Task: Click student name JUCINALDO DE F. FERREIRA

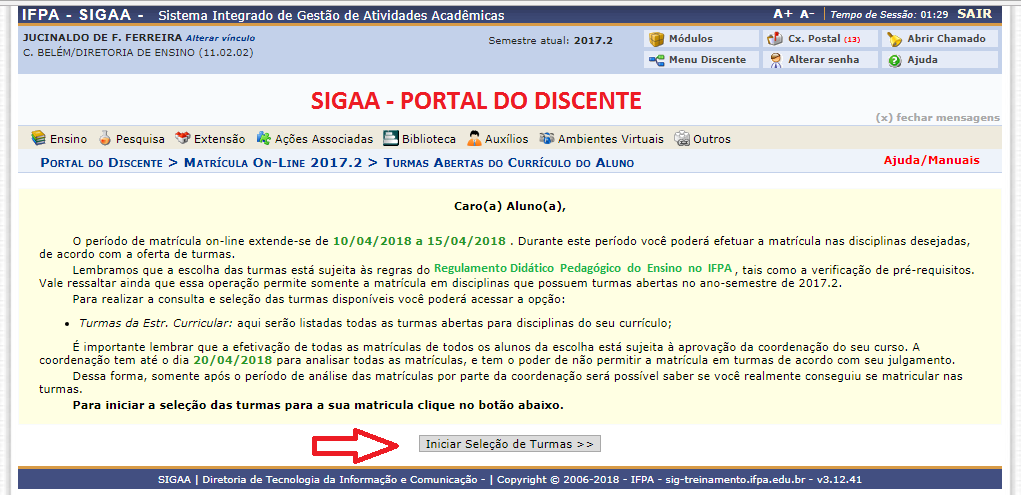Action: 103,38
